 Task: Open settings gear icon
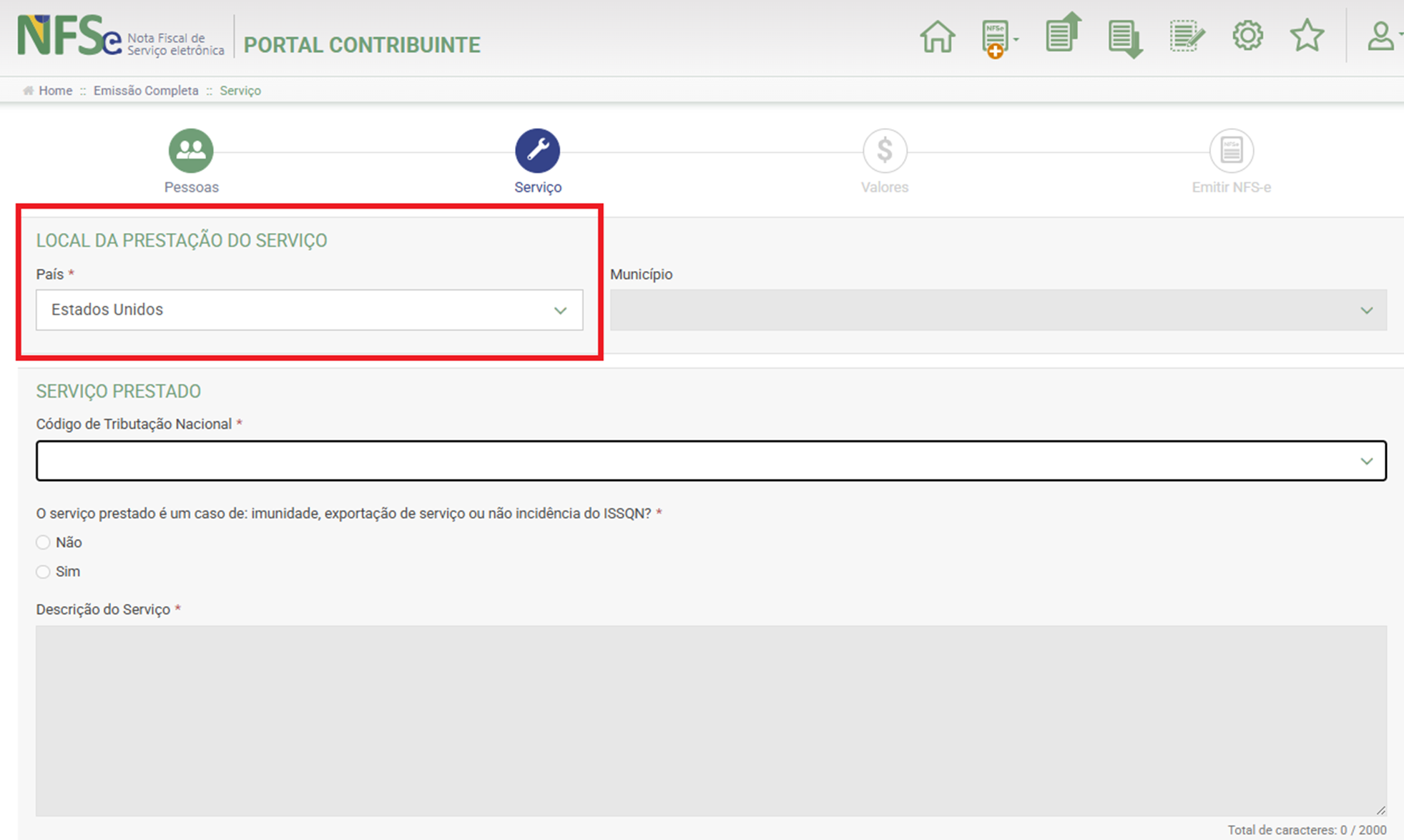pos(1247,35)
